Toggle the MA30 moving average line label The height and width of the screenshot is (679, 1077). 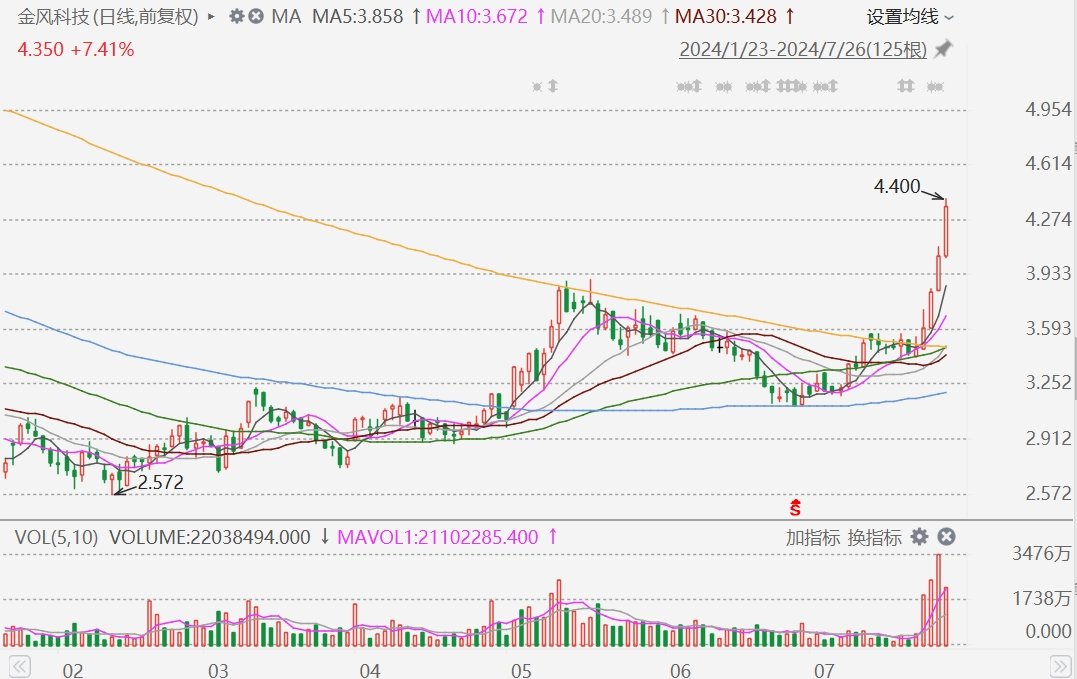tap(725, 17)
